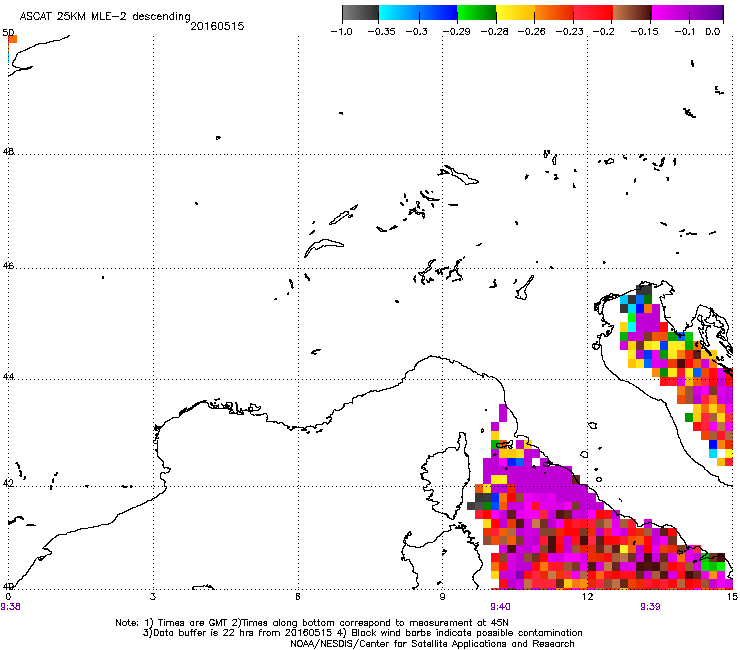The width and height of the screenshot is (740, 650).
Task: Click the longitude label '9' on bottom axis
Action: tap(442, 597)
